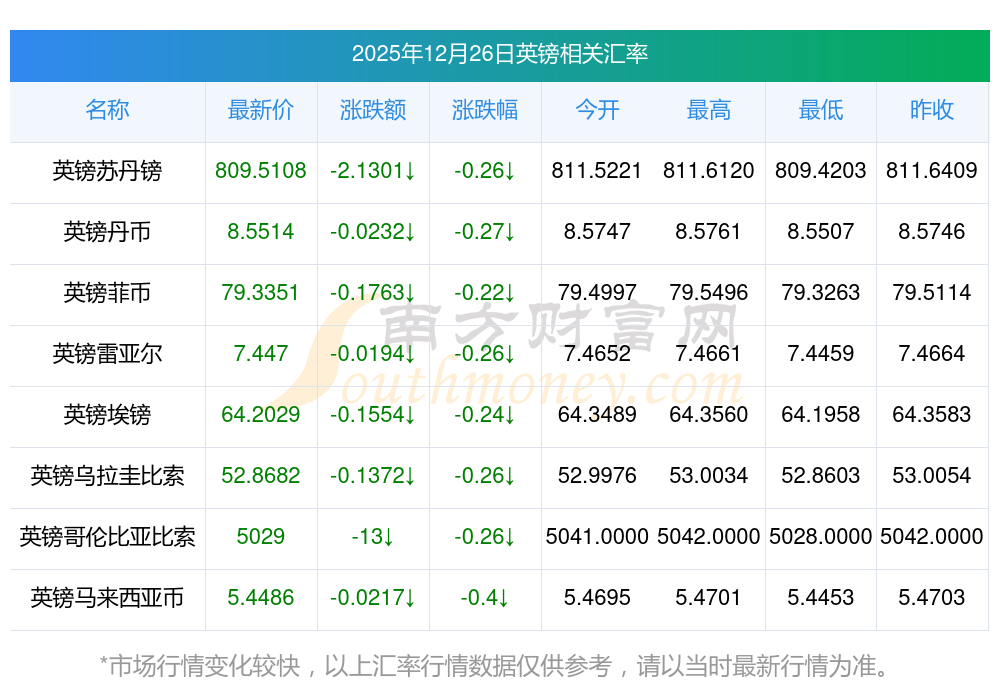Select the 英镑丹币 row name
This screenshot has width=1000, height=697.
tap(107, 231)
